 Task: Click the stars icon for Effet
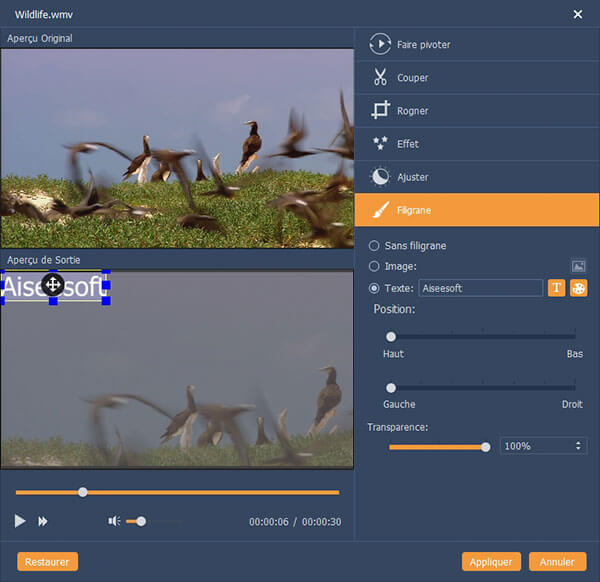[x=380, y=144]
